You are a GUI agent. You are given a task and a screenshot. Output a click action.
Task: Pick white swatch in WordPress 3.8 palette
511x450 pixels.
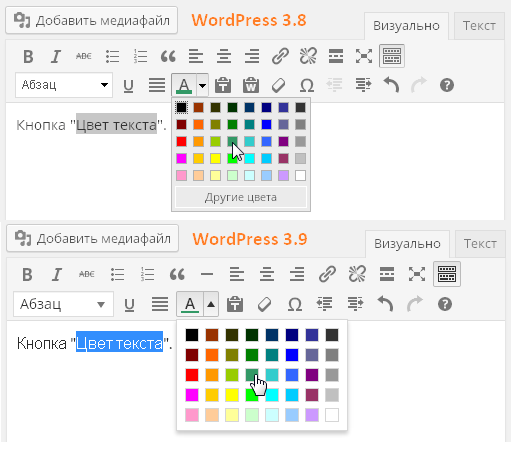300,175
